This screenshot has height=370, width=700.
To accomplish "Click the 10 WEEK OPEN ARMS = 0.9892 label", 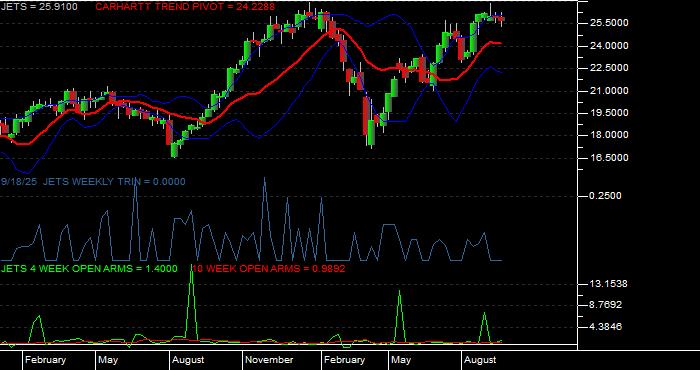I will click(269, 268).
